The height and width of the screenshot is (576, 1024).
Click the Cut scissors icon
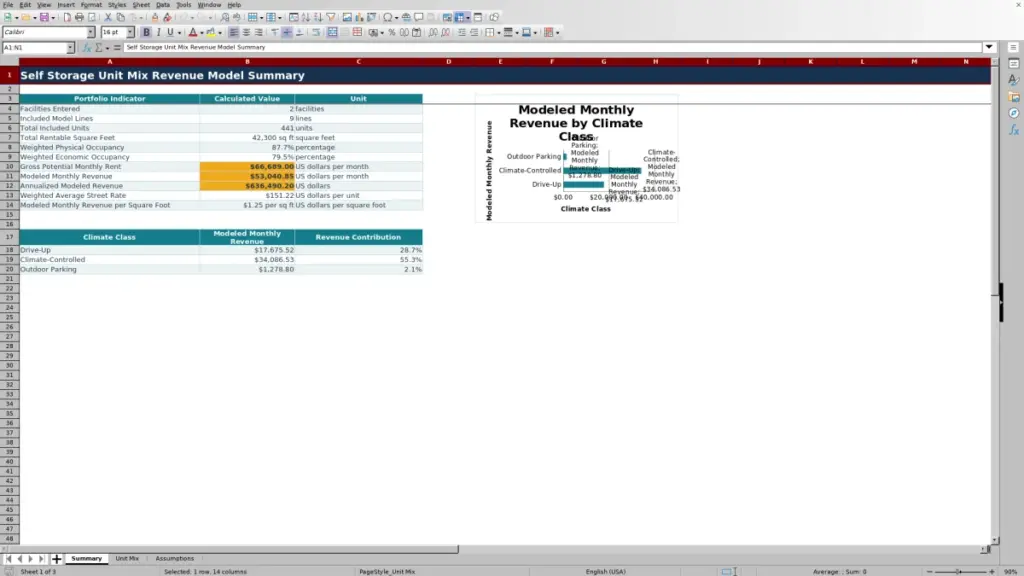click(x=108, y=17)
